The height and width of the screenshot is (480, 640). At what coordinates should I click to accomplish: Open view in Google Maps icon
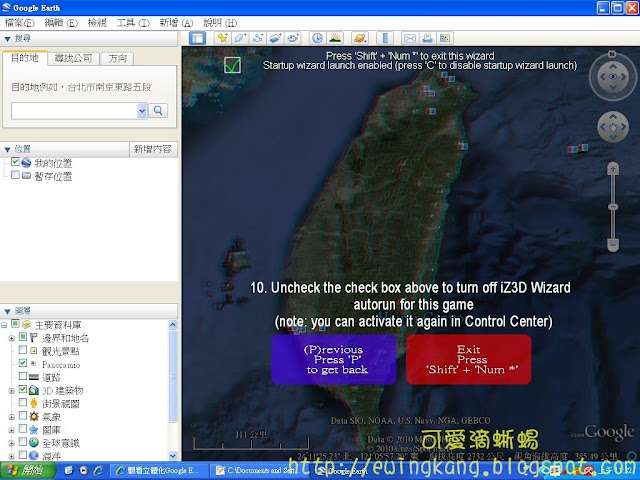(444, 38)
